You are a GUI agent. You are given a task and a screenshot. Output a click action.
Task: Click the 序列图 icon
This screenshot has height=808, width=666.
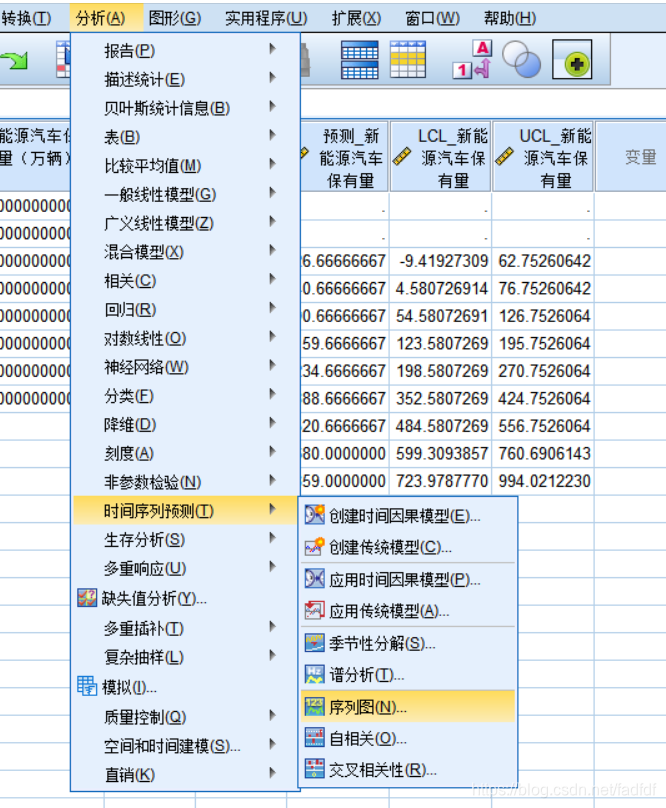(x=314, y=707)
